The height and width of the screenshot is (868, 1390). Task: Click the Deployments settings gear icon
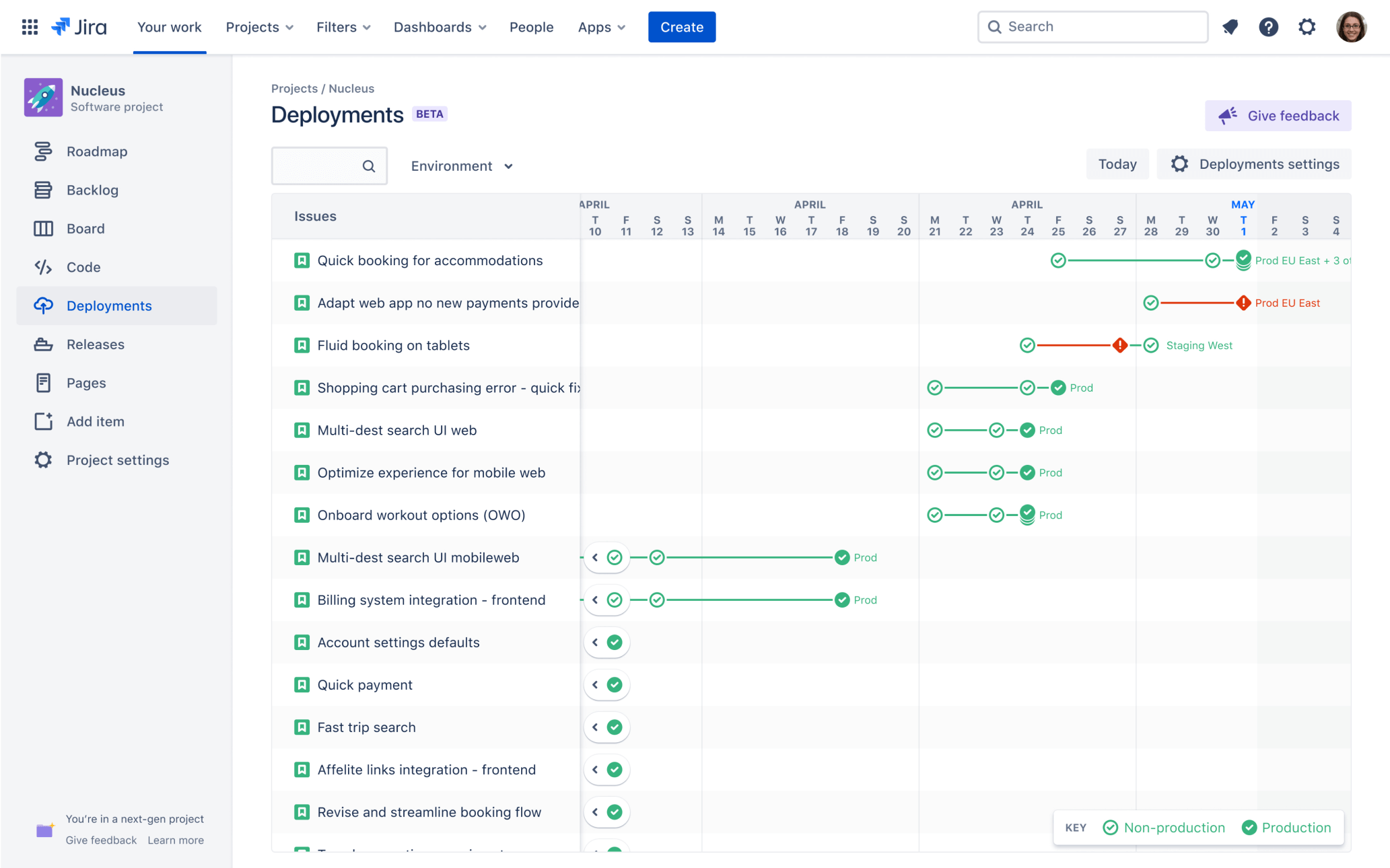tap(1180, 164)
